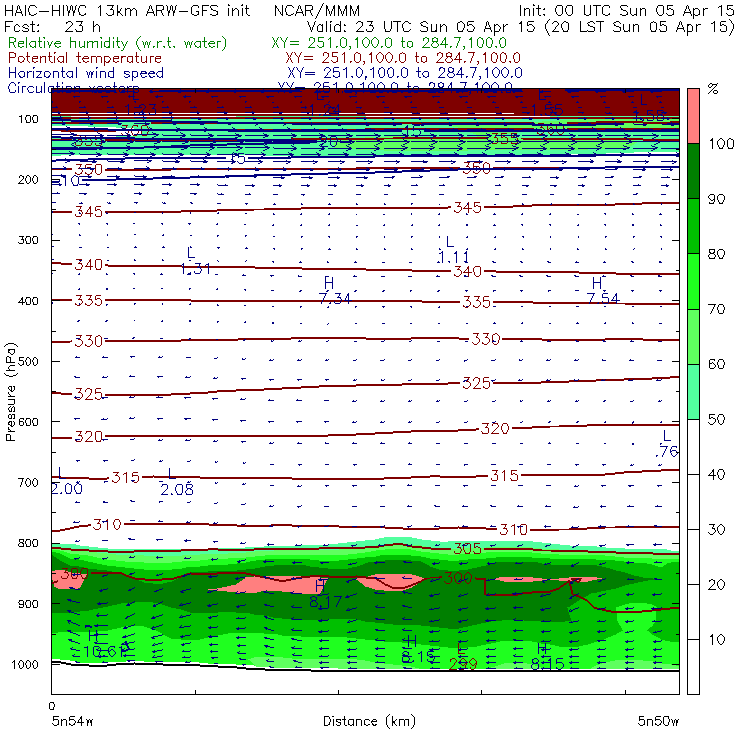Click the 60–70% light green colorbar segment
The width and height of the screenshot is (740, 740).
(x=693, y=336)
